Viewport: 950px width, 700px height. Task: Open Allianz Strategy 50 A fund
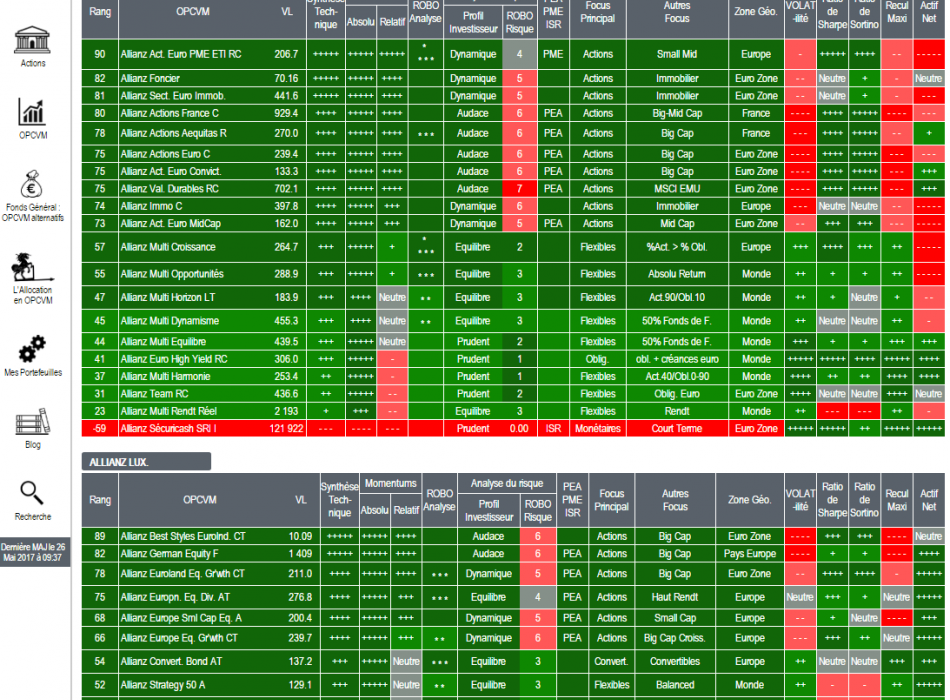[163, 685]
